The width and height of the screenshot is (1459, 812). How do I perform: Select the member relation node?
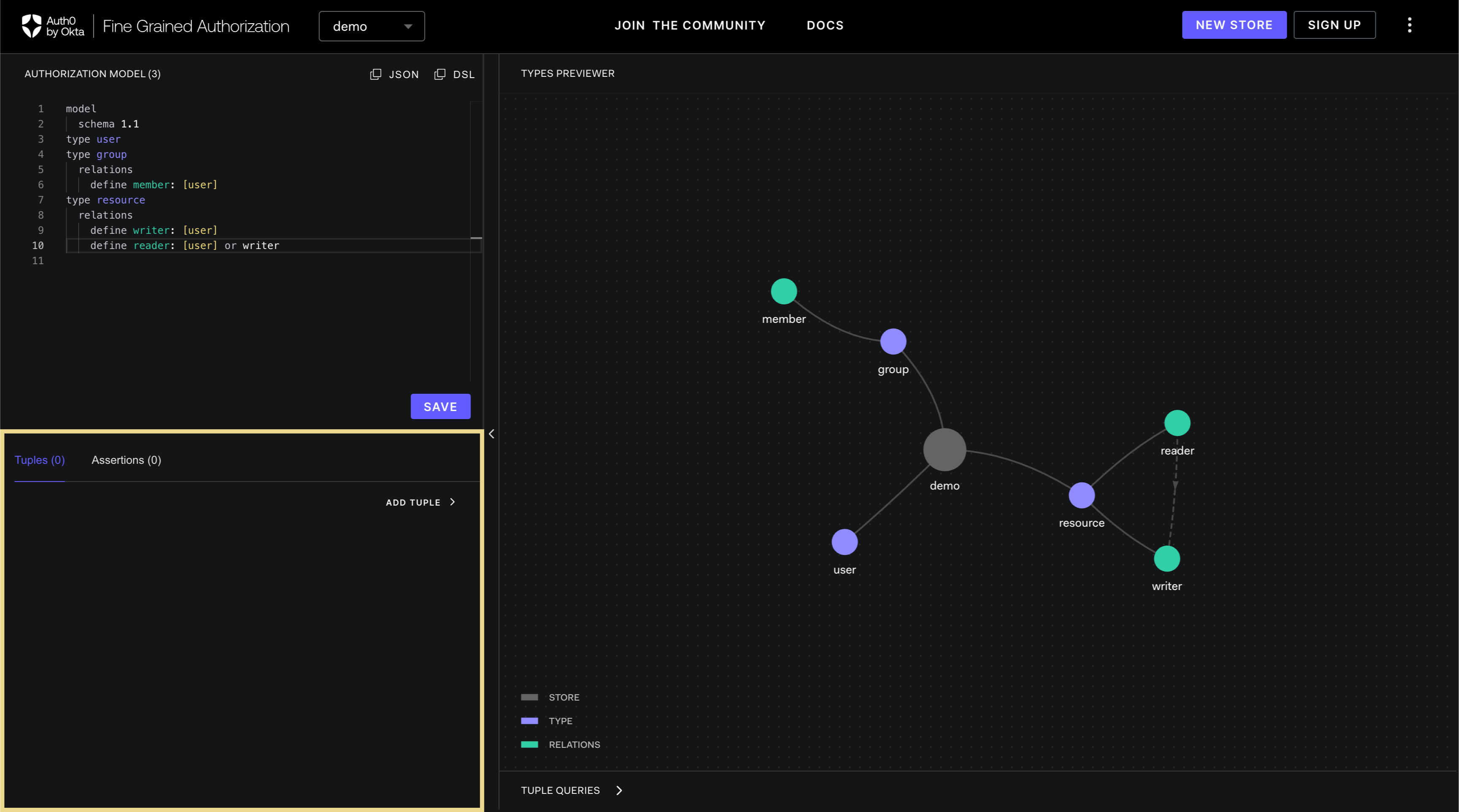[x=784, y=291]
